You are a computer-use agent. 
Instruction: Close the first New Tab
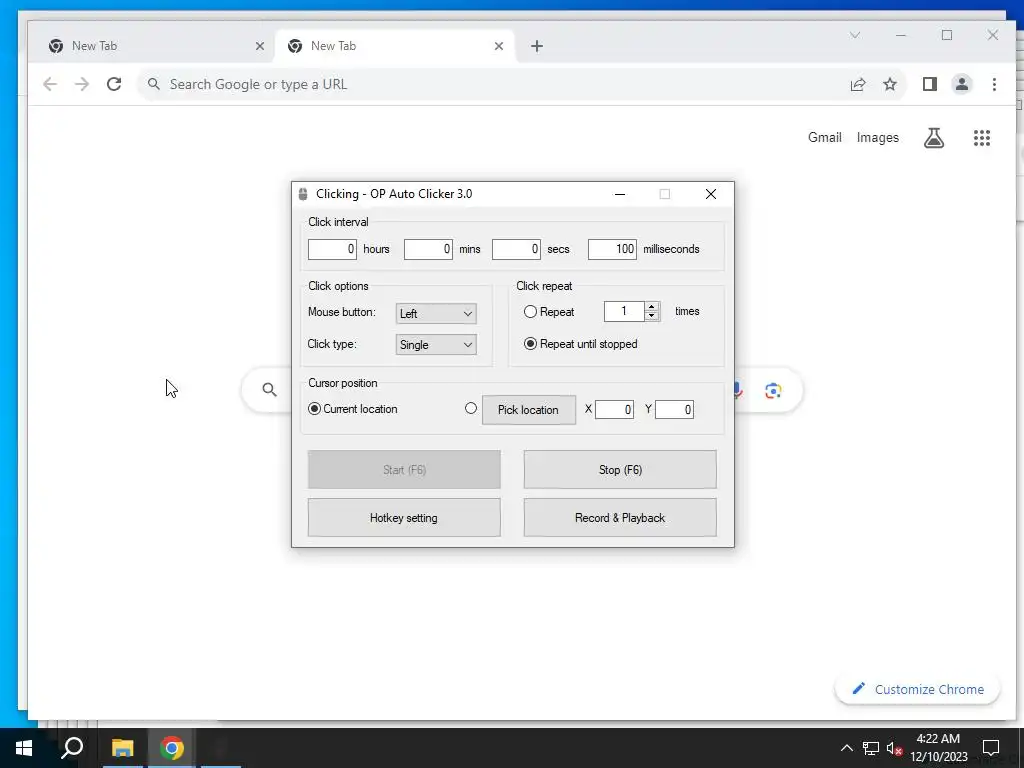pyautogui.click(x=260, y=46)
